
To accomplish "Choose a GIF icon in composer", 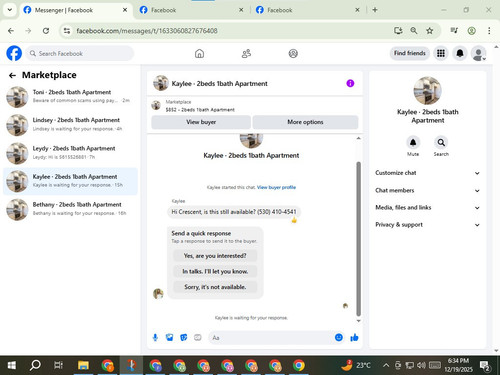I will 198,338.
